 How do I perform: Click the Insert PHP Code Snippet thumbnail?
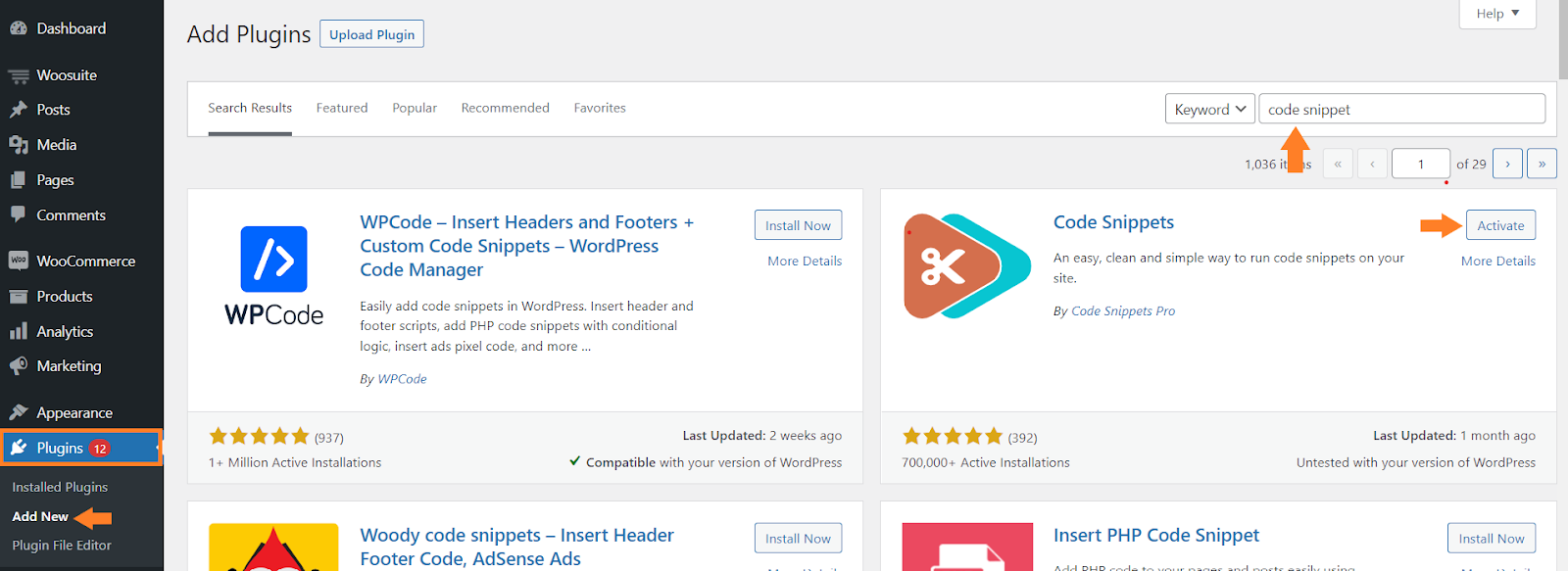[967, 547]
